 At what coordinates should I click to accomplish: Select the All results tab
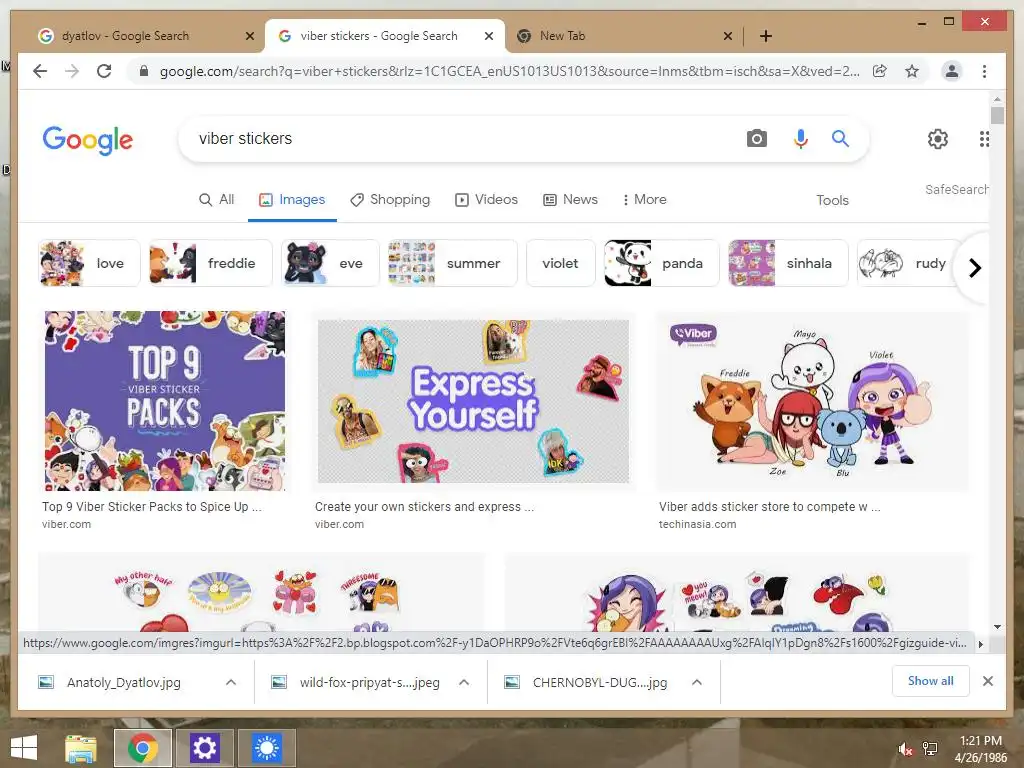pyautogui.click(x=216, y=200)
